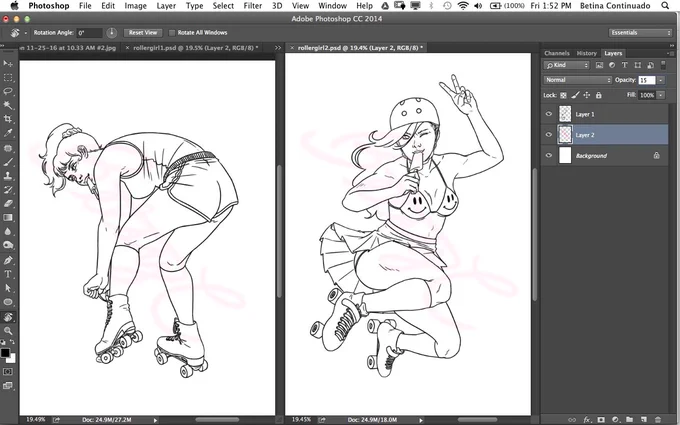The width and height of the screenshot is (680, 425).
Task: Hide Layer 2 with eye icon
Action: click(x=549, y=135)
